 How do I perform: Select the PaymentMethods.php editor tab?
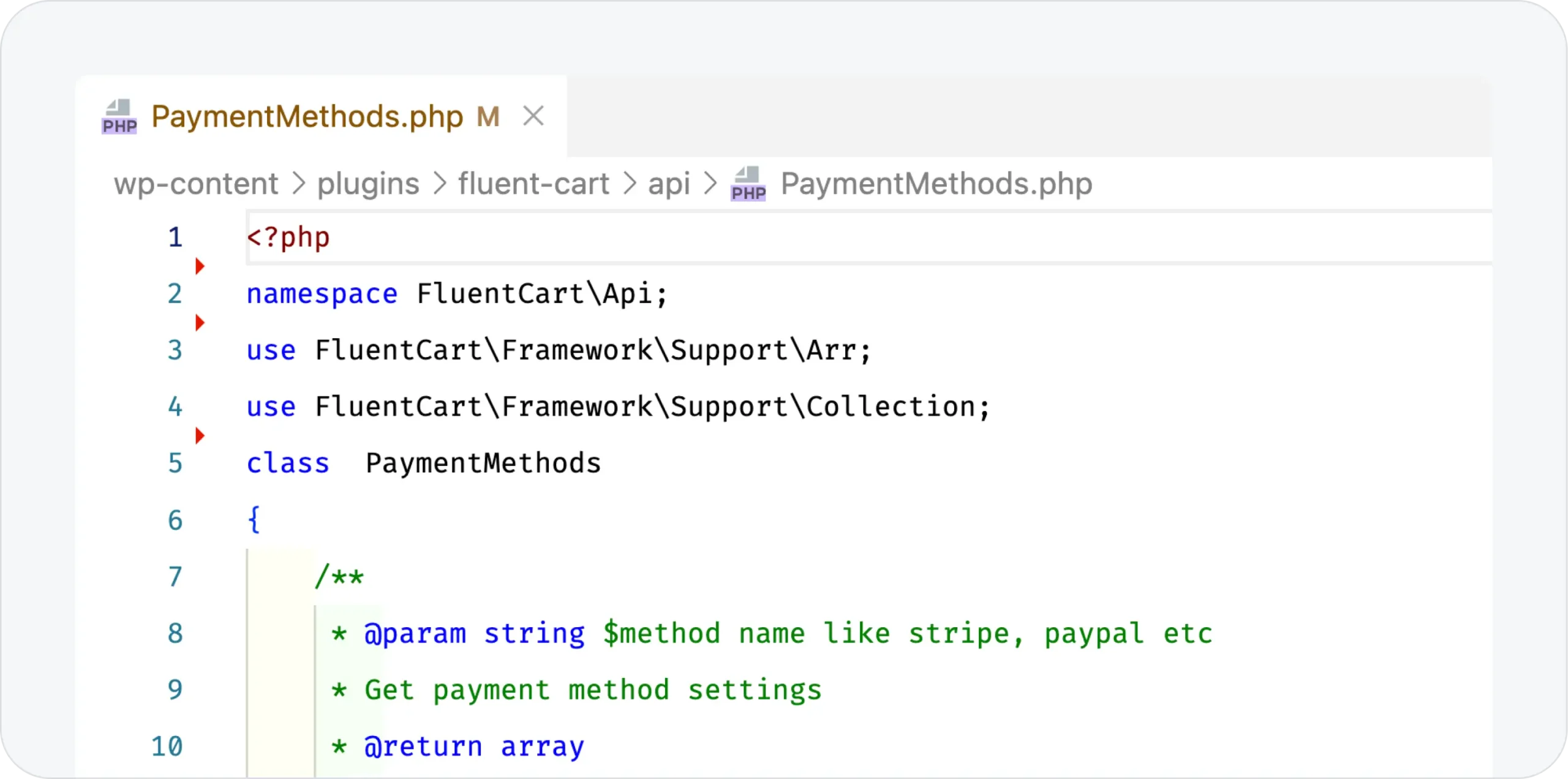(x=307, y=116)
